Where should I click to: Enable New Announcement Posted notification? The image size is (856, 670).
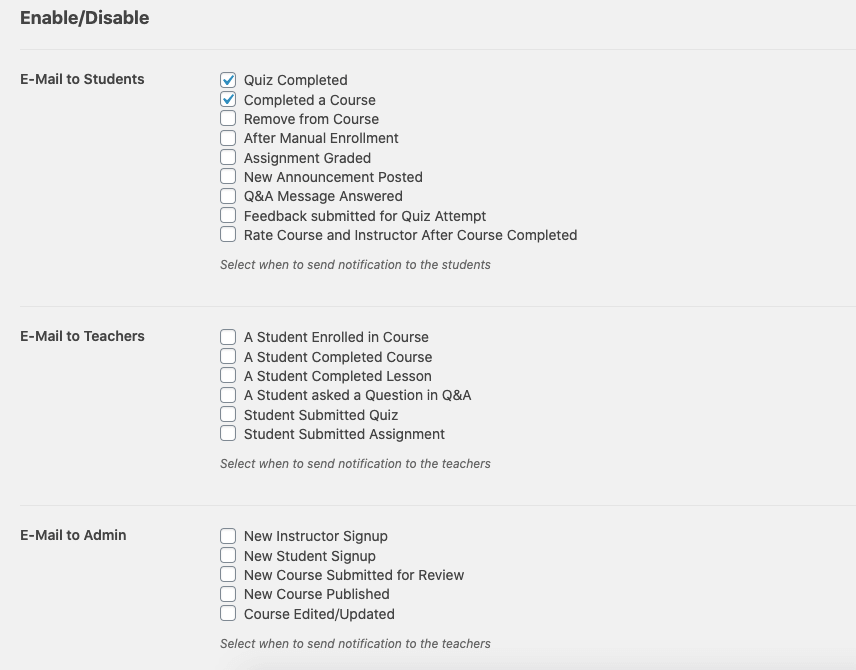[x=228, y=176]
